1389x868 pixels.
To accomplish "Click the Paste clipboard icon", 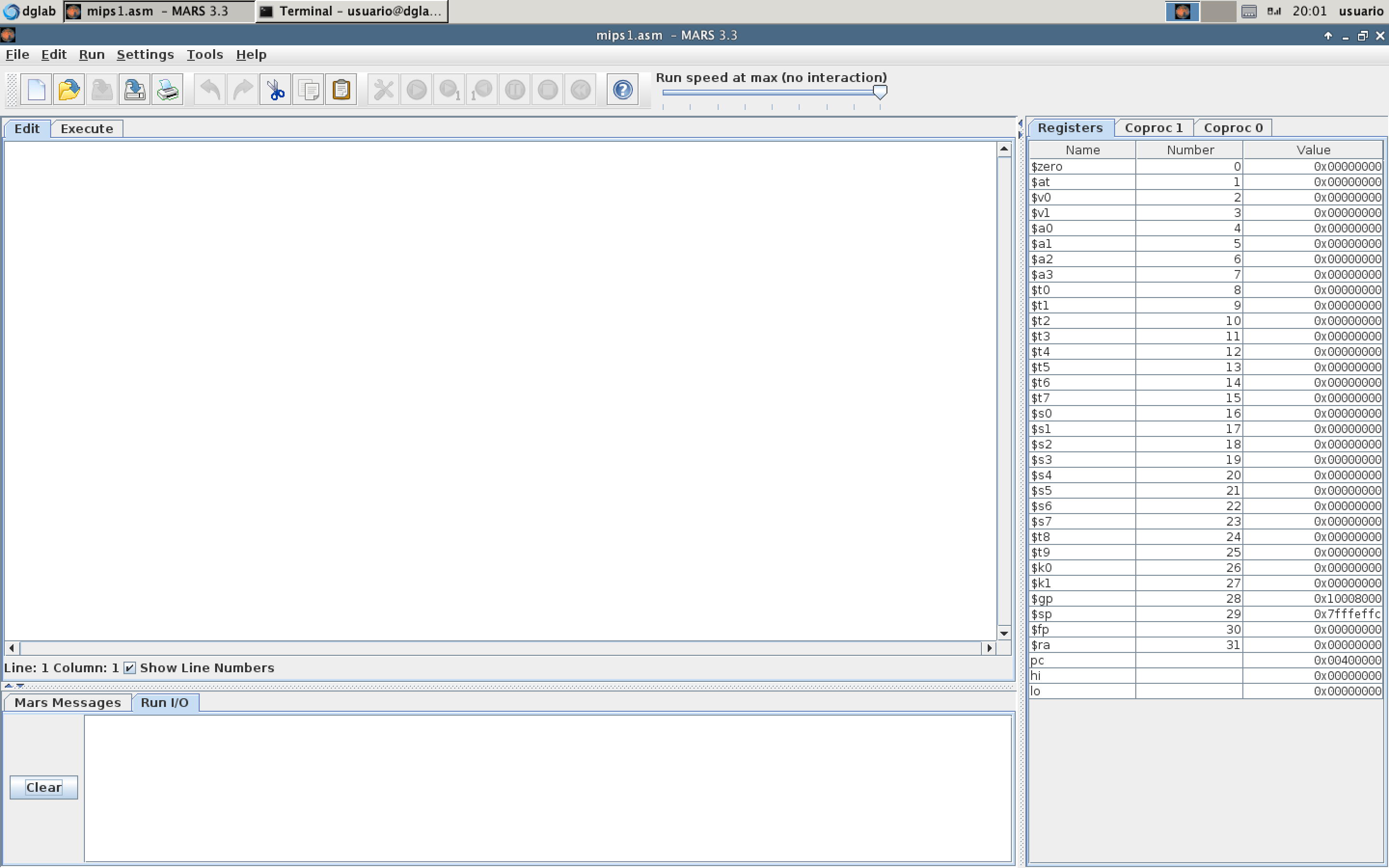I will [x=341, y=90].
